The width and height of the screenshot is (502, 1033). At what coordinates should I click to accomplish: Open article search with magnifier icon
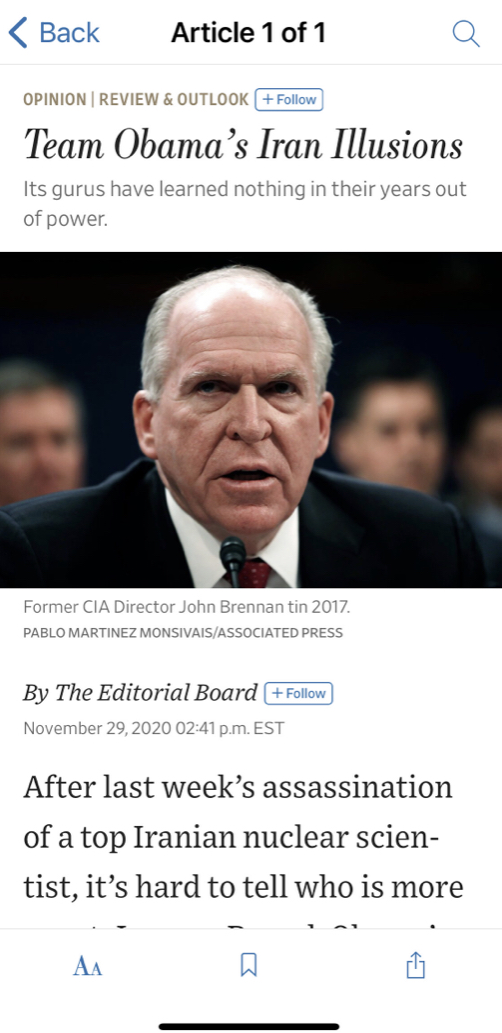[x=466, y=34]
